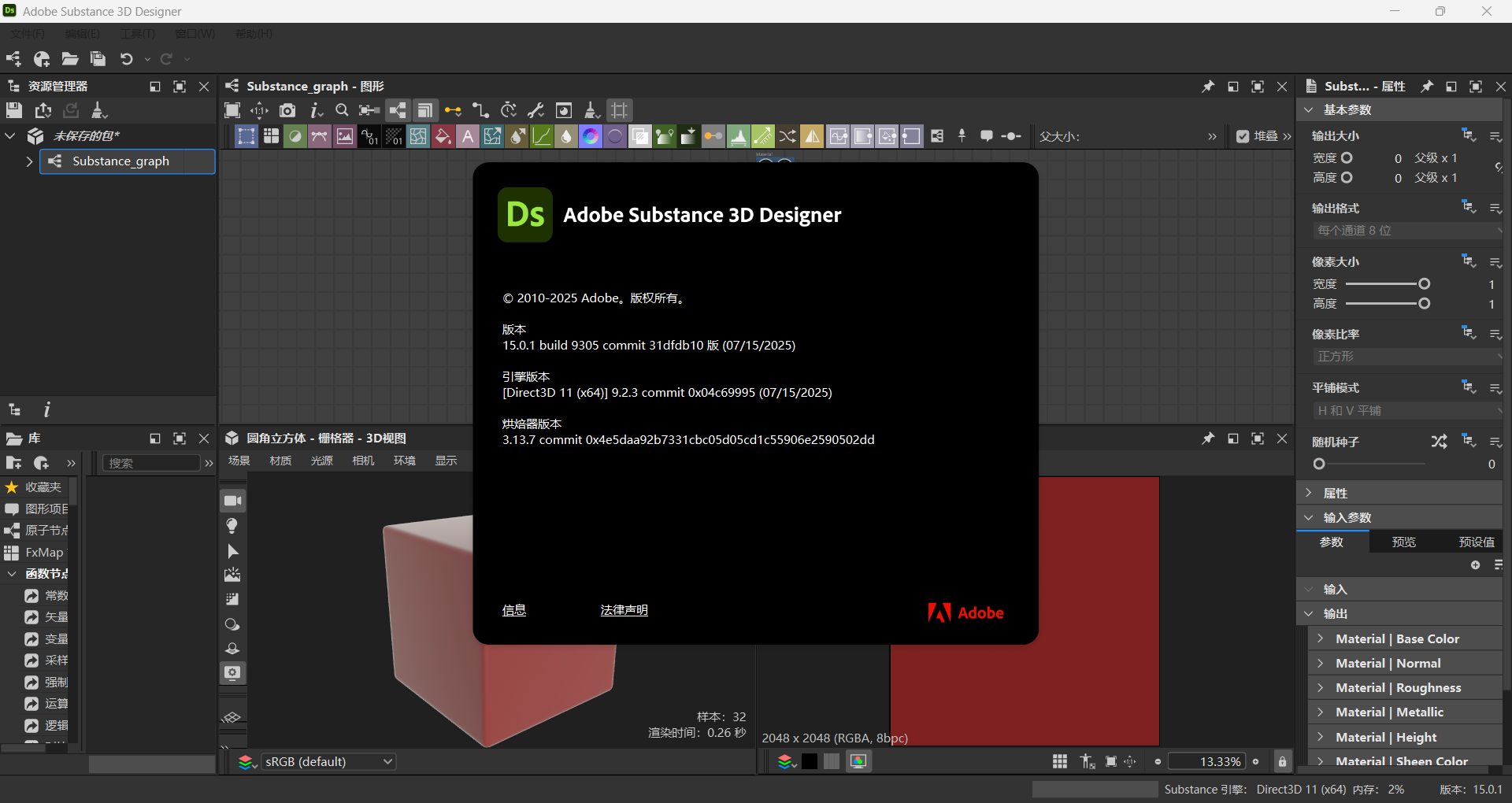Select the 参数 tab
The height and width of the screenshot is (803, 1512).
click(1332, 542)
